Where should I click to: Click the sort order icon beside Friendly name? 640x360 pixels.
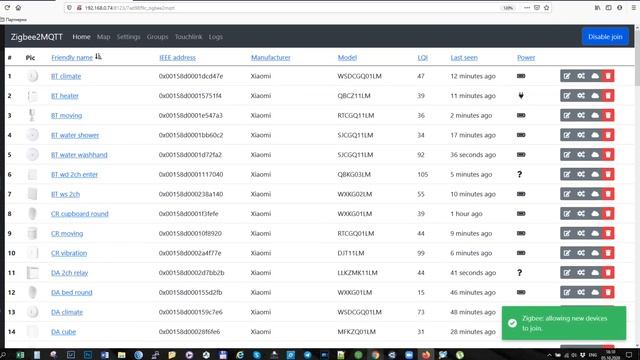[x=98, y=57]
